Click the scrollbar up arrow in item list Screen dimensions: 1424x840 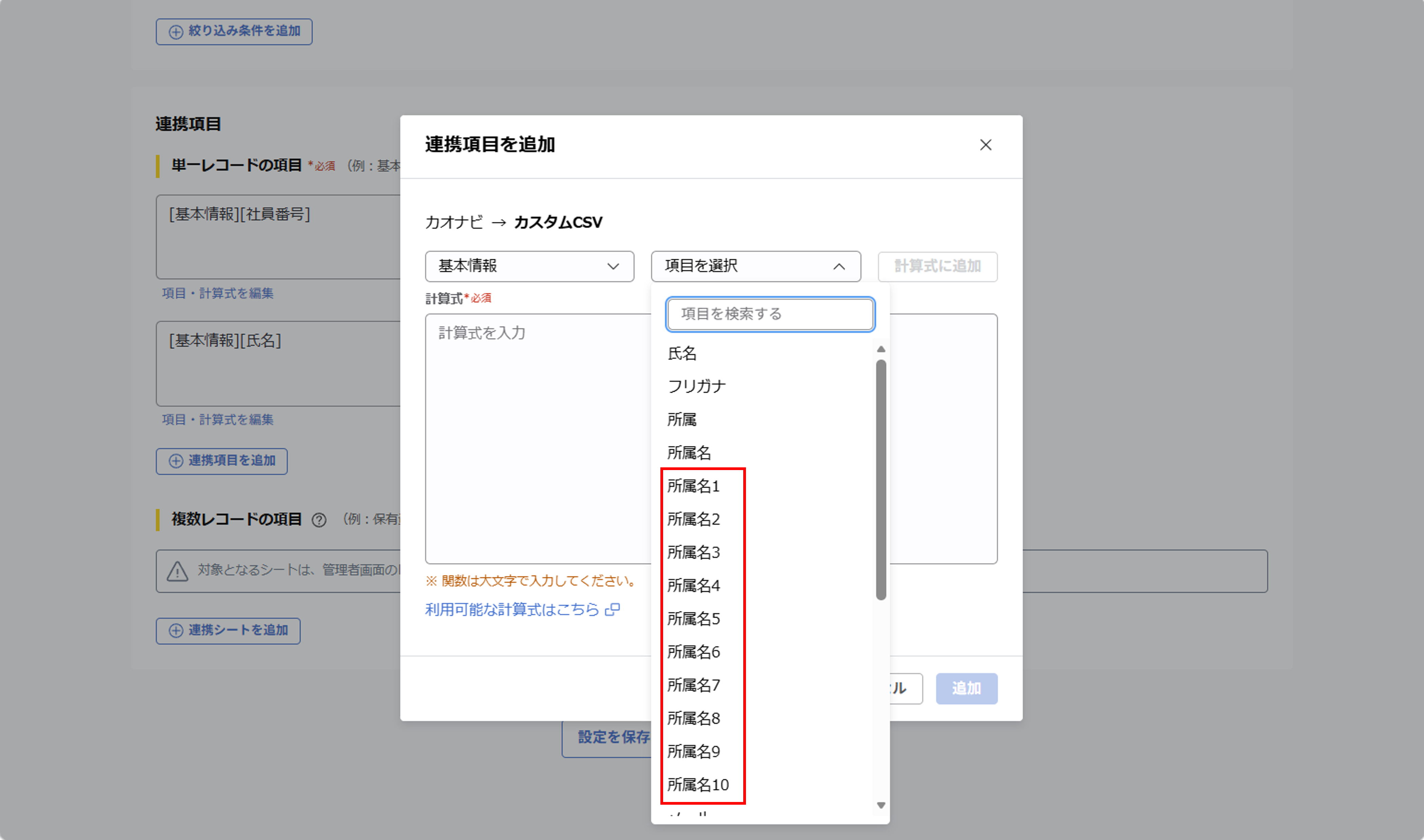click(x=880, y=349)
